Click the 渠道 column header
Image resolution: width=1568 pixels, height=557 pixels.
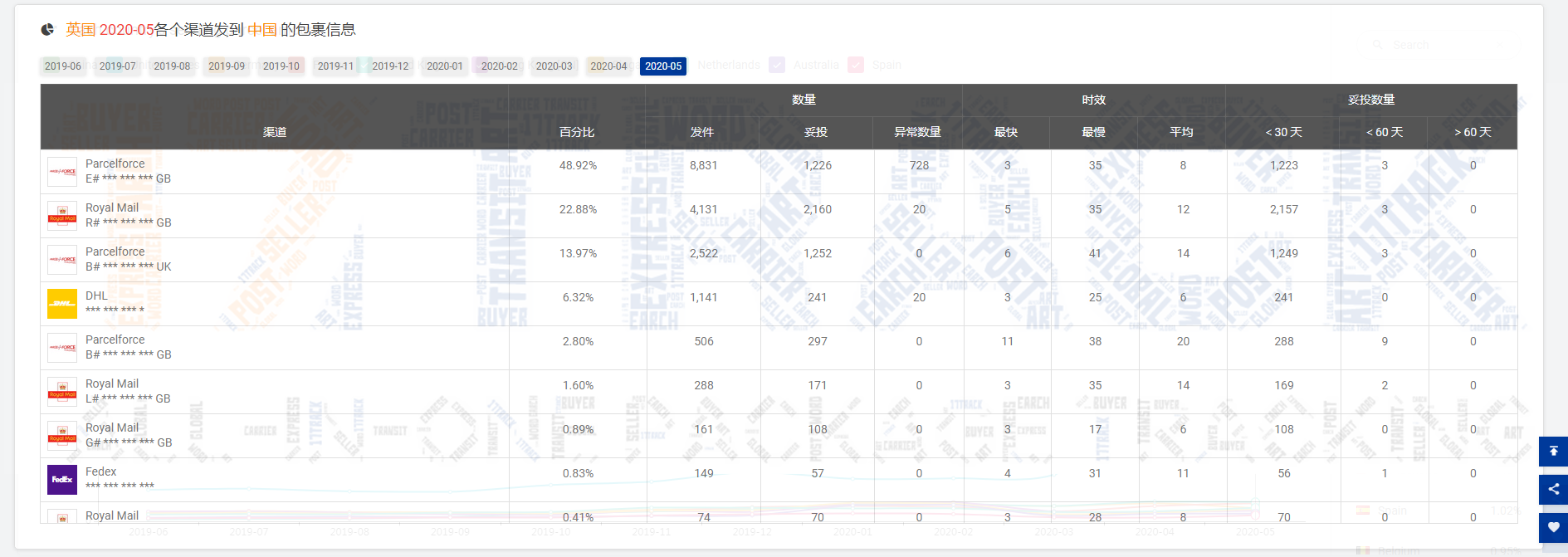[x=275, y=132]
